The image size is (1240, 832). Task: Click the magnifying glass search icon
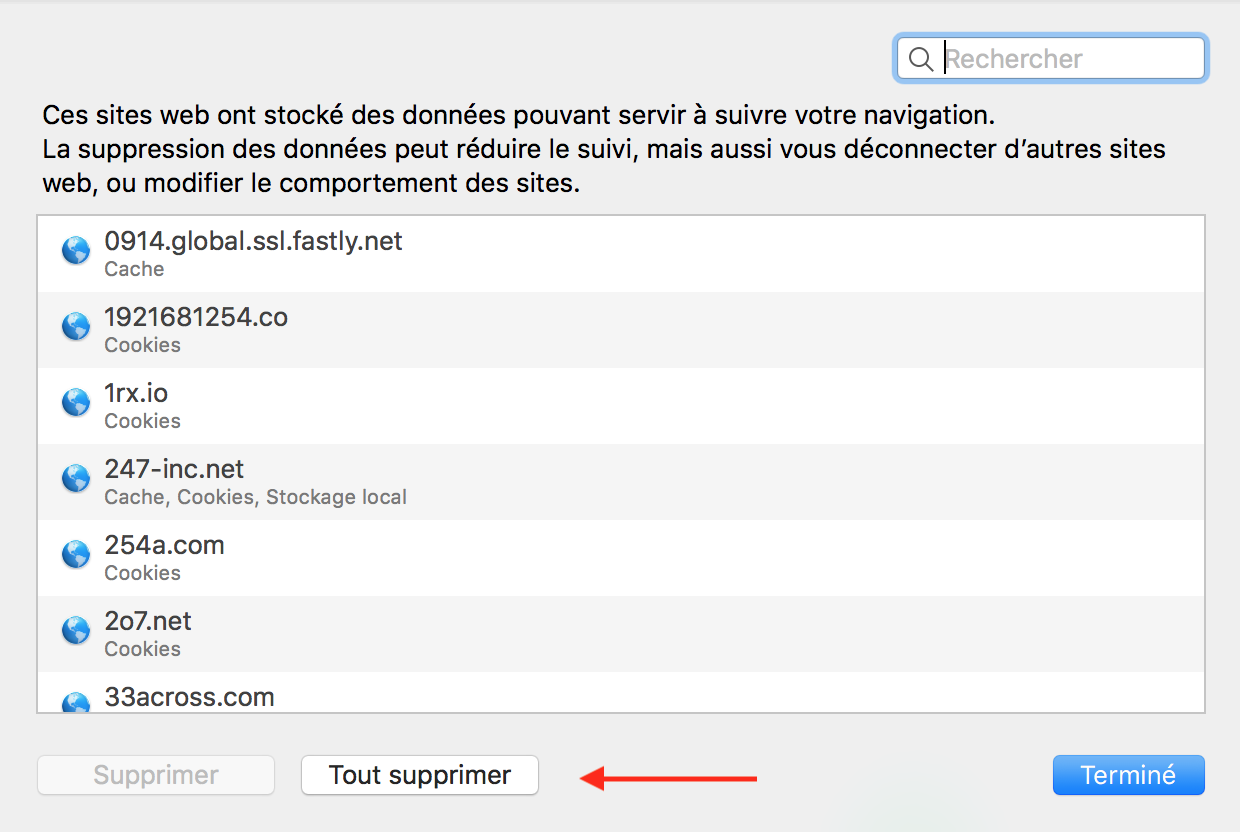coord(921,60)
